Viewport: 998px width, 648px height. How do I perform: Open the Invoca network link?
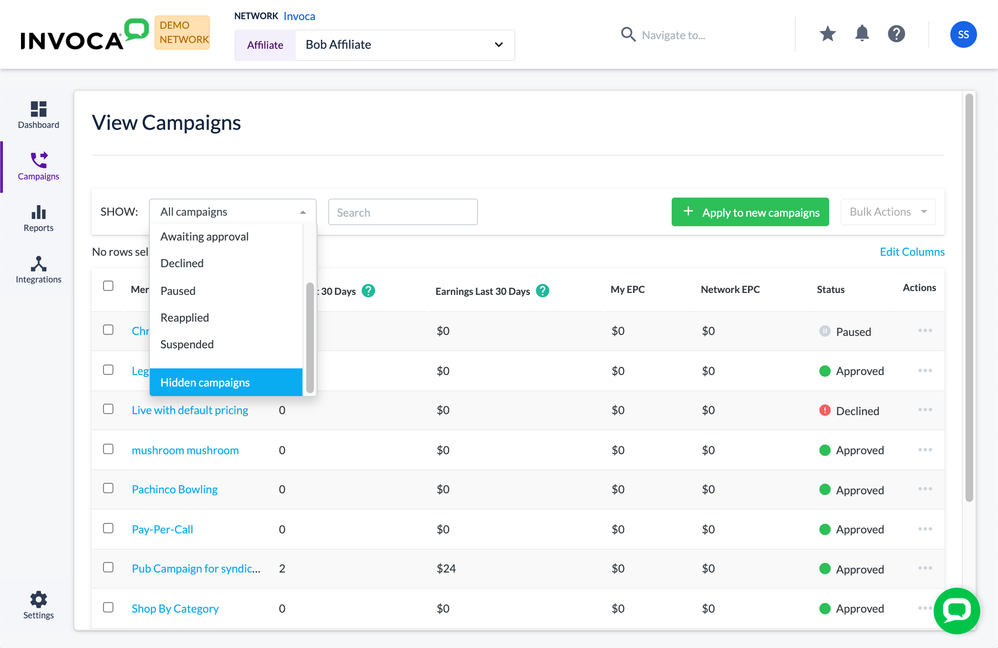(299, 17)
